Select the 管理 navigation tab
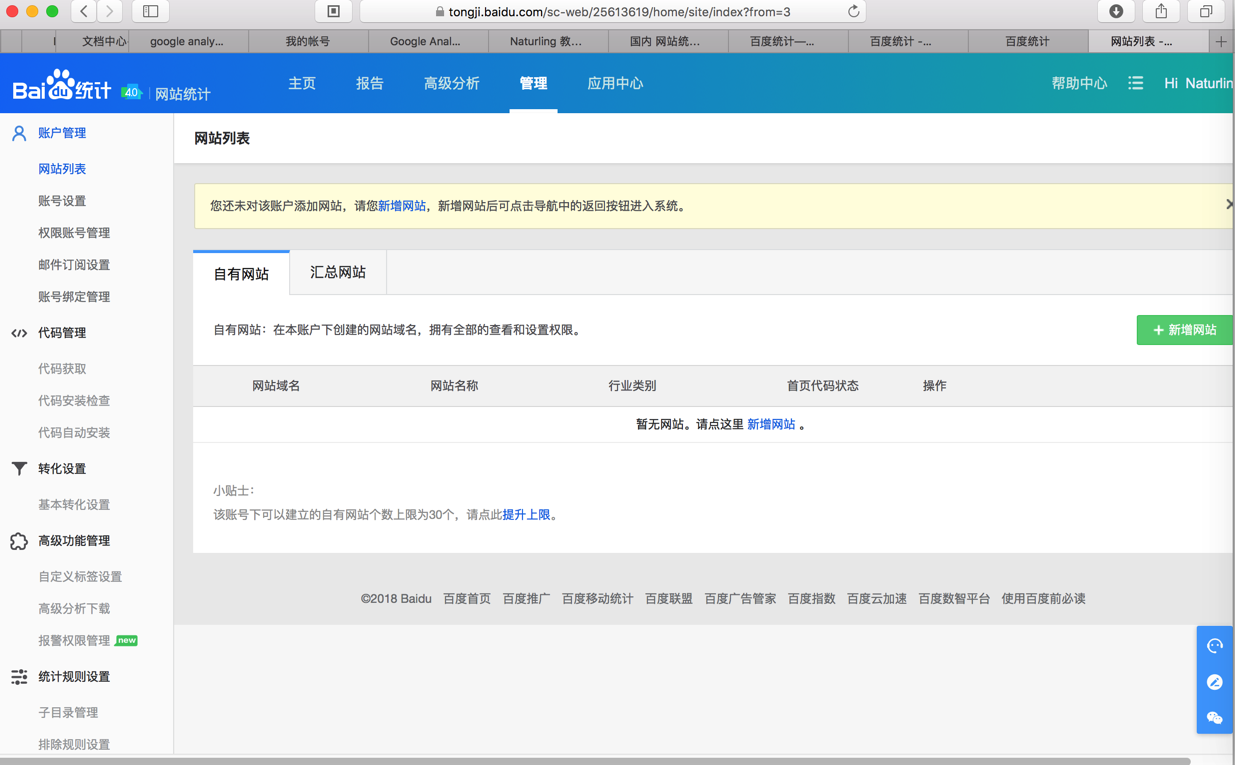This screenshot has height=765, width=1235. click(533, 84)
